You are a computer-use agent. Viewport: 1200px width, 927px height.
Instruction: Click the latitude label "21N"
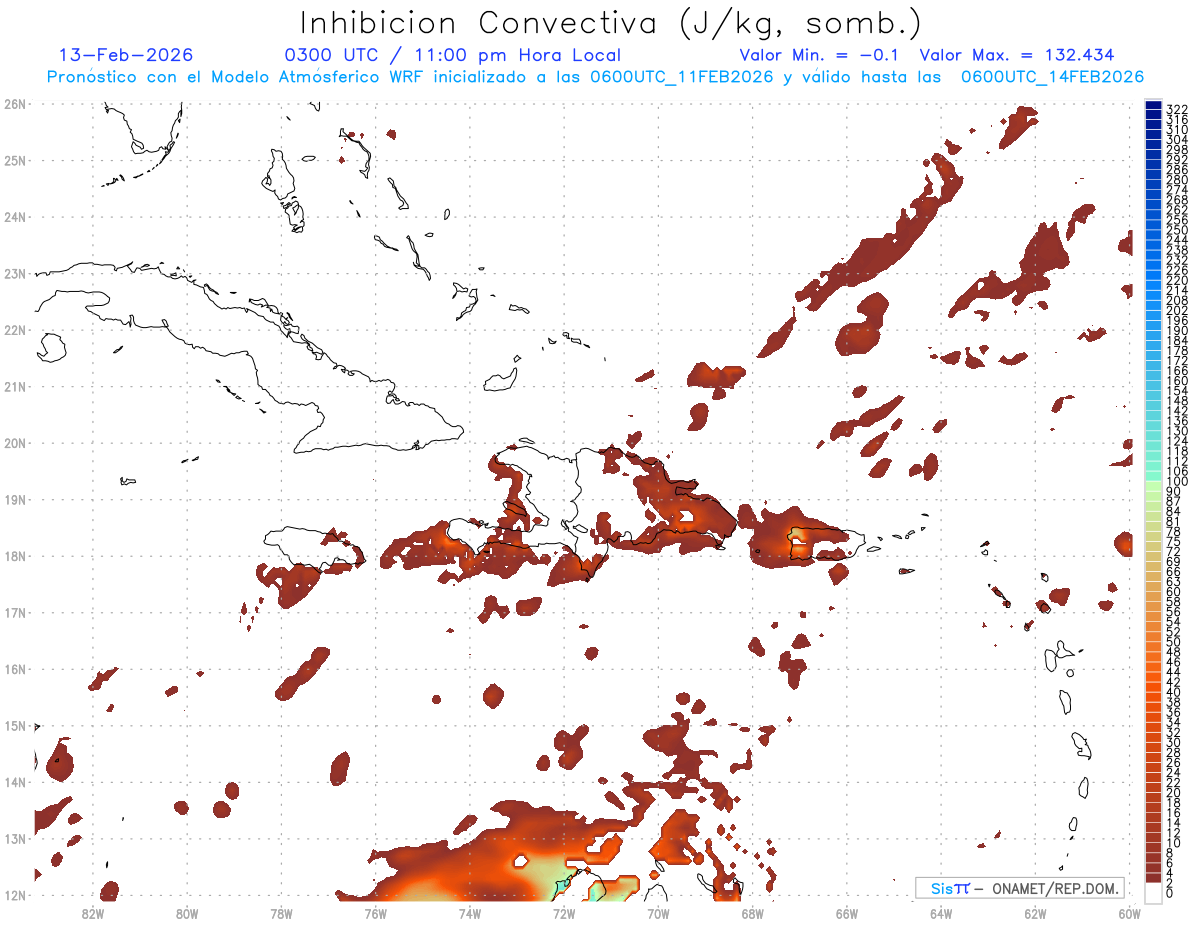pos(15,386)
